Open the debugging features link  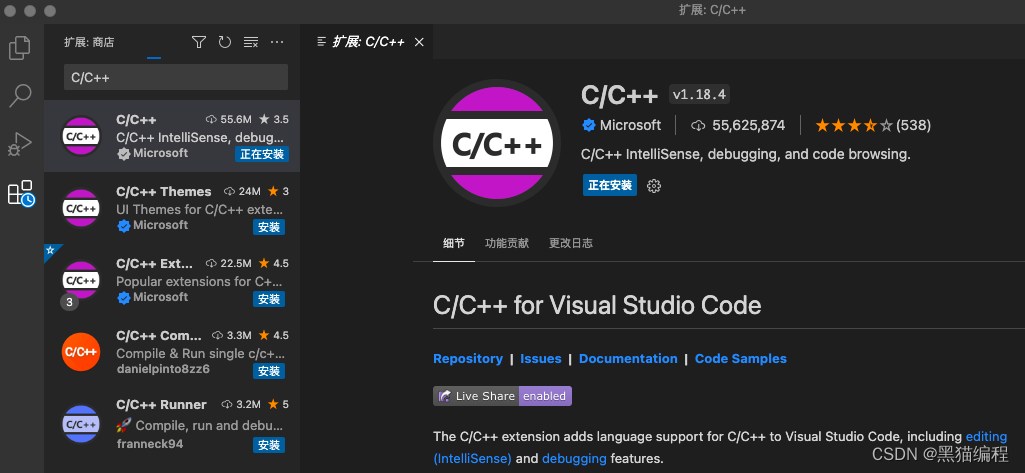[574, 458]
